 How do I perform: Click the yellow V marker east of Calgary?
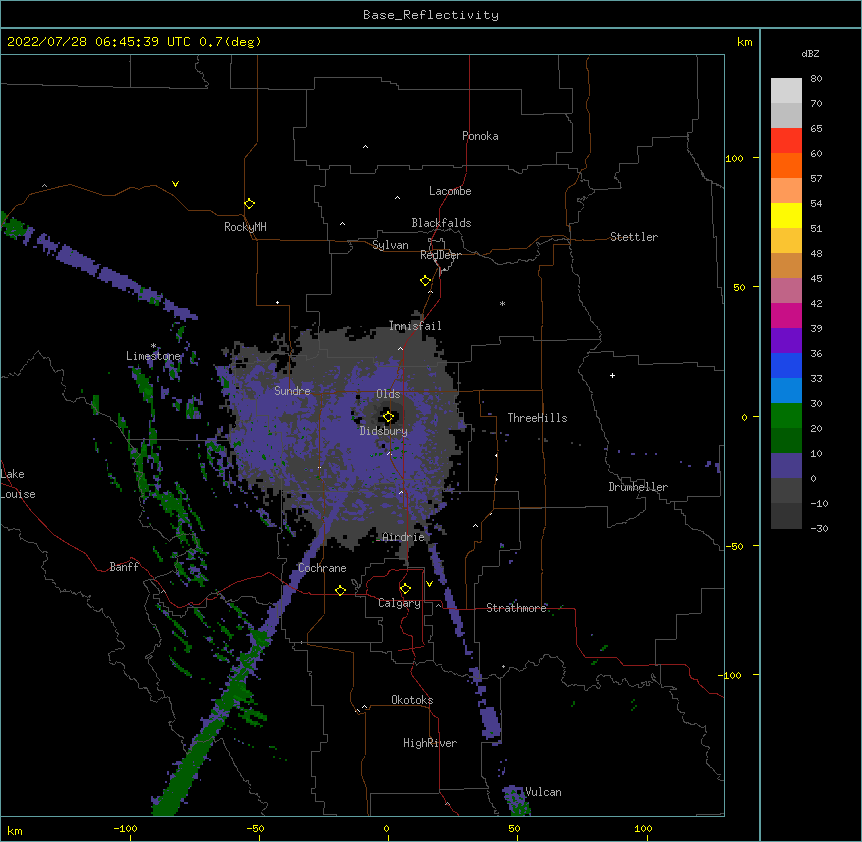[429, 584]
